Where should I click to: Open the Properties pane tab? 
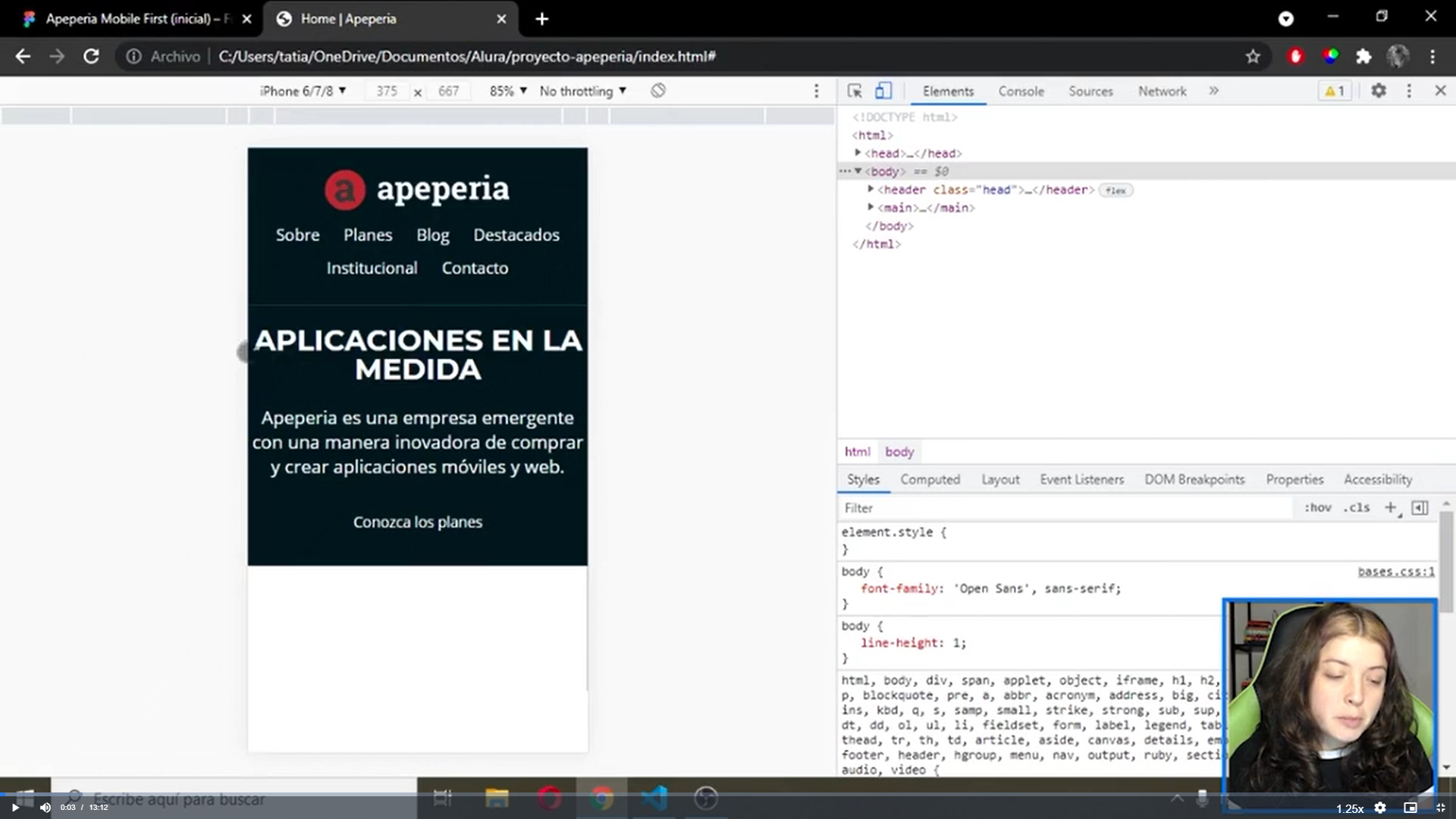click(1294, 479)
